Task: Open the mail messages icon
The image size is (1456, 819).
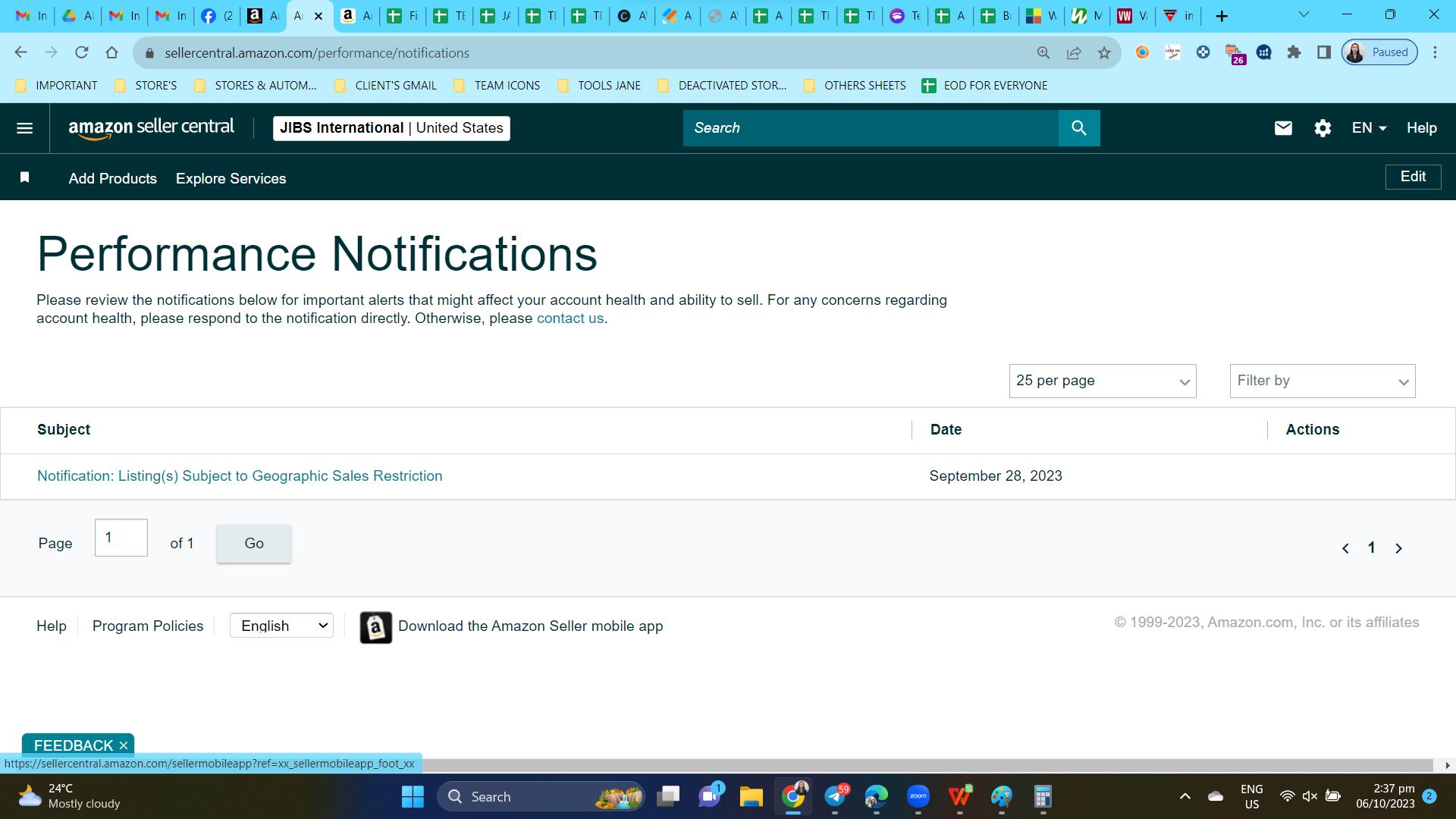Action: [x=1283, y=128]
